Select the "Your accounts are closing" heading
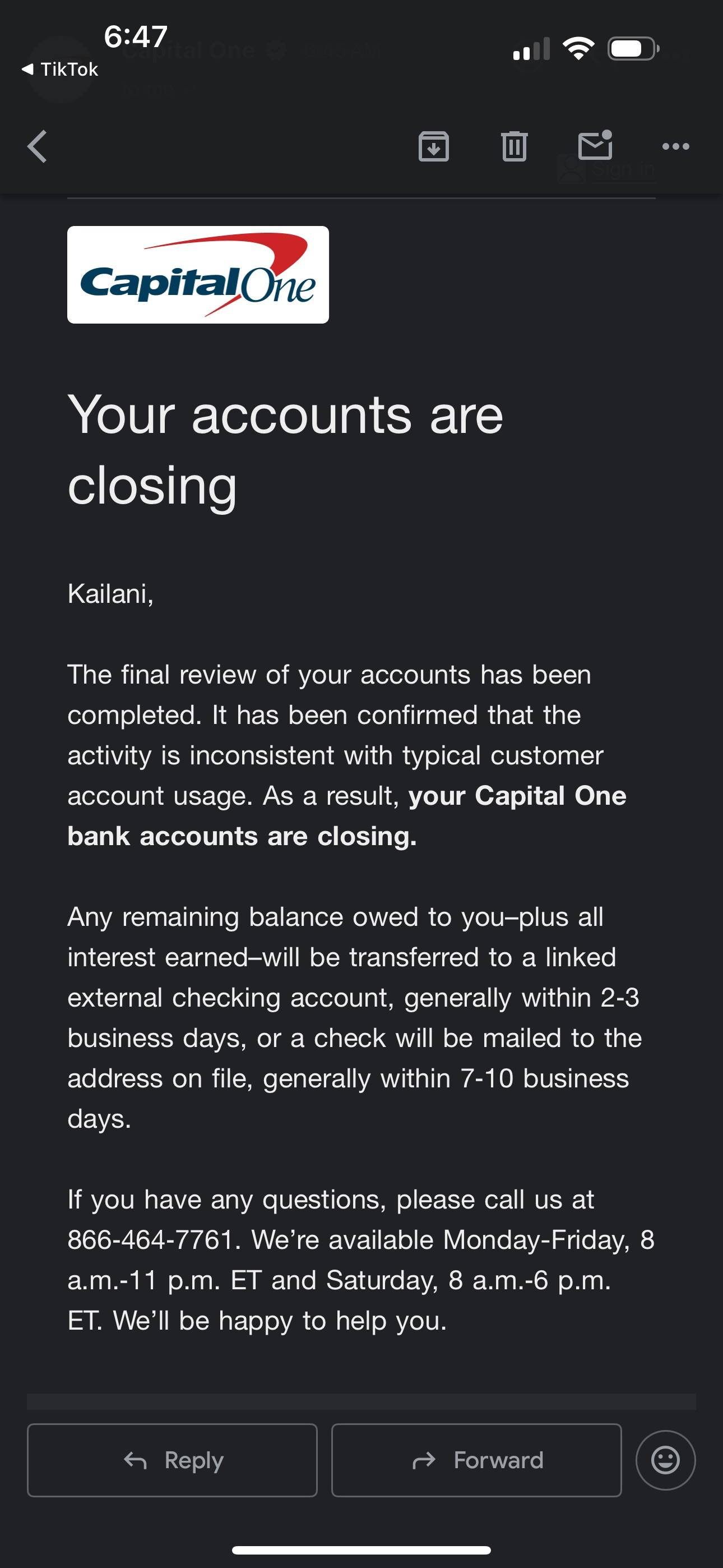723x1568 pixels. (285, 449)
